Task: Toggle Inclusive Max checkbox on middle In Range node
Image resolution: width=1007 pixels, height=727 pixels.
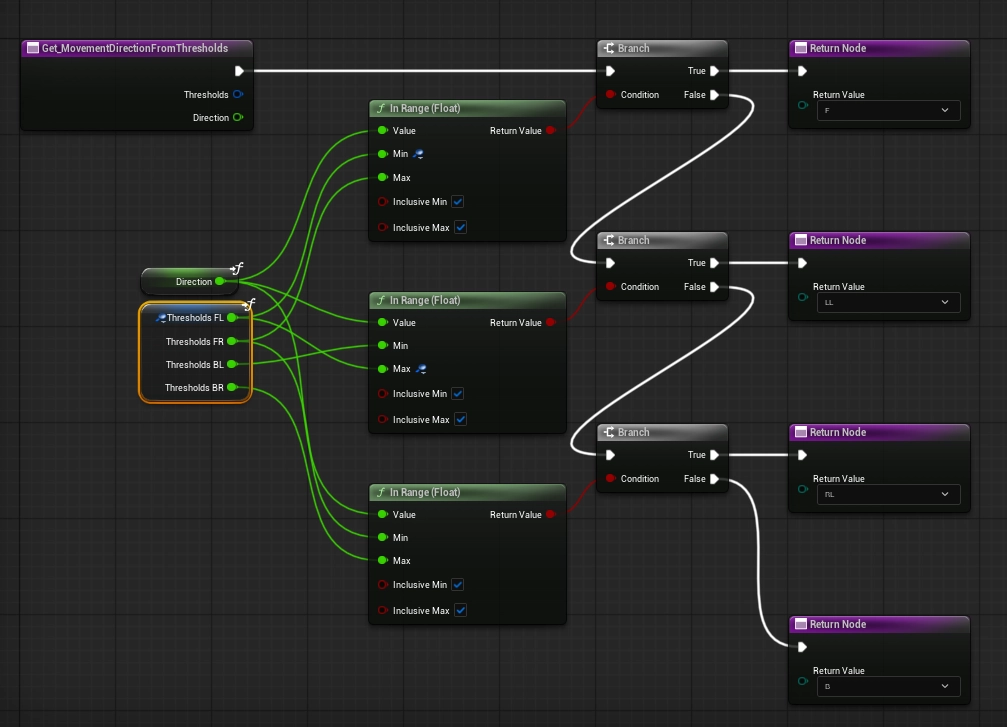Action: pos(460,419)
